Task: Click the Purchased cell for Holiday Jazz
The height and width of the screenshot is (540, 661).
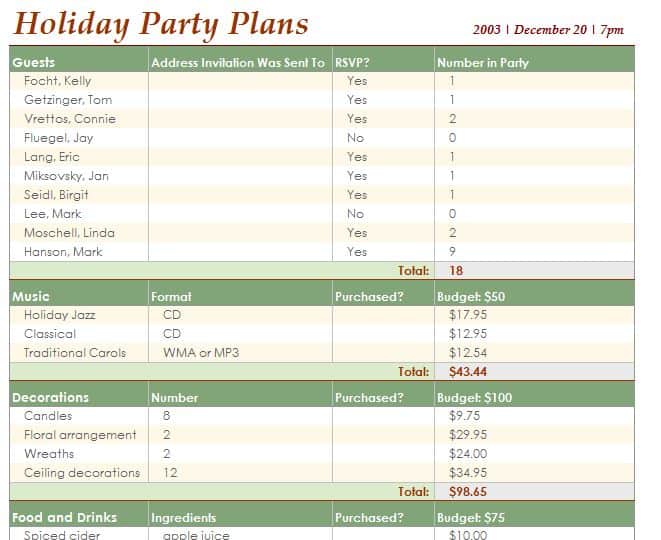Action: tap(383, 315)
